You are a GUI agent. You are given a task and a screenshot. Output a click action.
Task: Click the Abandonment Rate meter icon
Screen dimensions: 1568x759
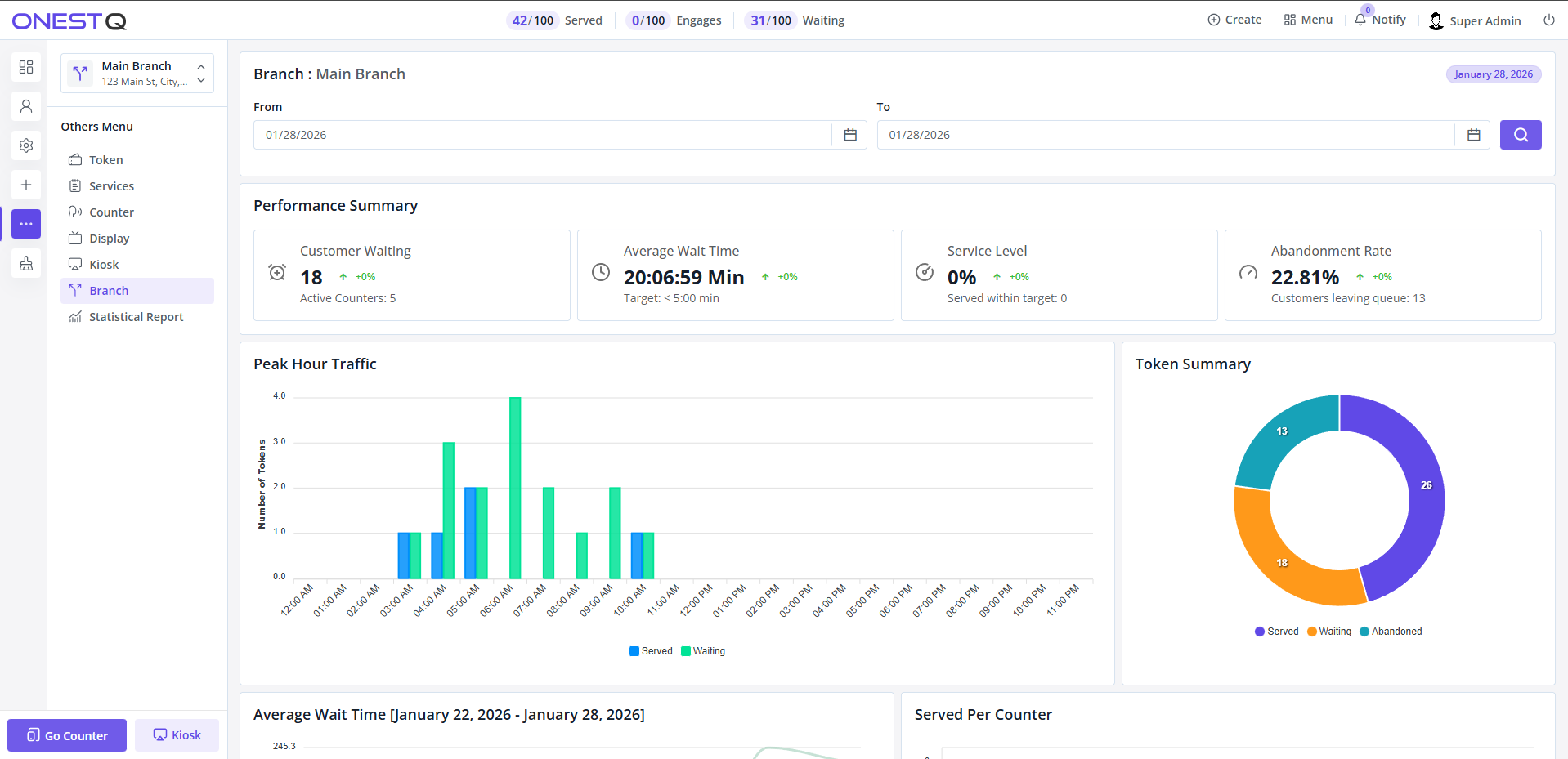pyautogui.click(x=1248, y=272)
